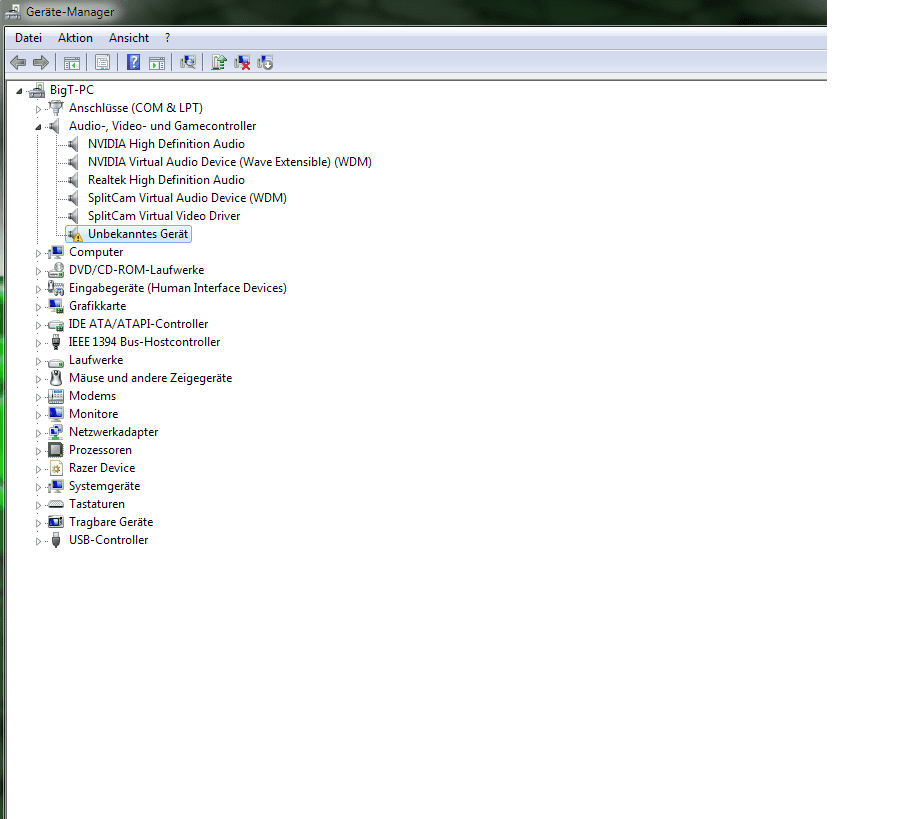Screen dimensions: 903x819
Task: Click the BigT-PC computer icon
Action: click(x=37, y=90)
